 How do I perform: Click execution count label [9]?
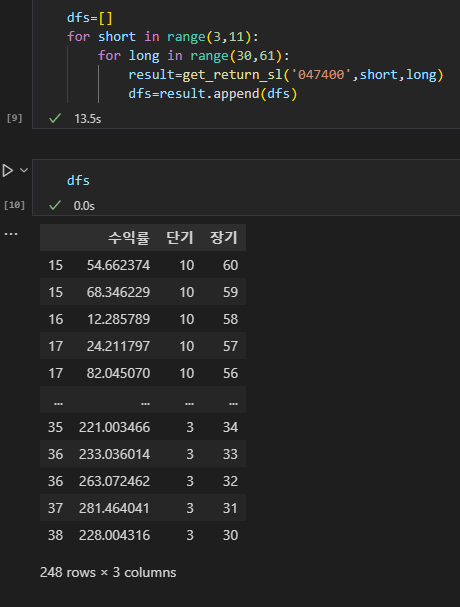14,118
